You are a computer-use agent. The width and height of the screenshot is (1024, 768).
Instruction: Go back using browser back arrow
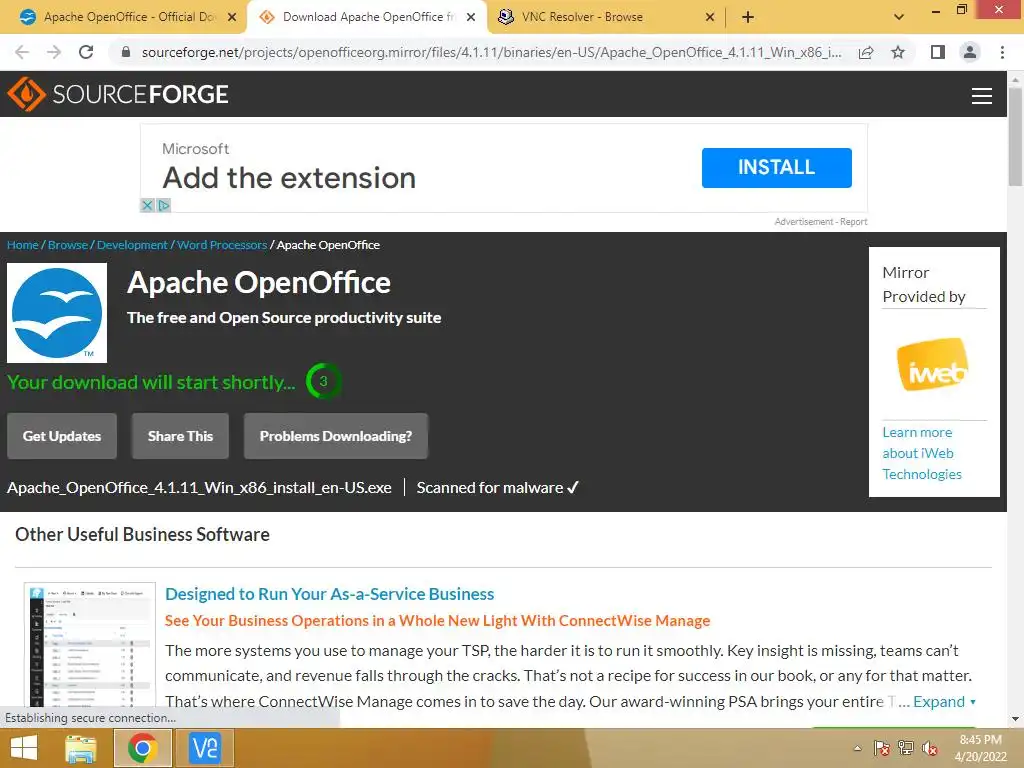pyautogui.click(x=22, y=52)
